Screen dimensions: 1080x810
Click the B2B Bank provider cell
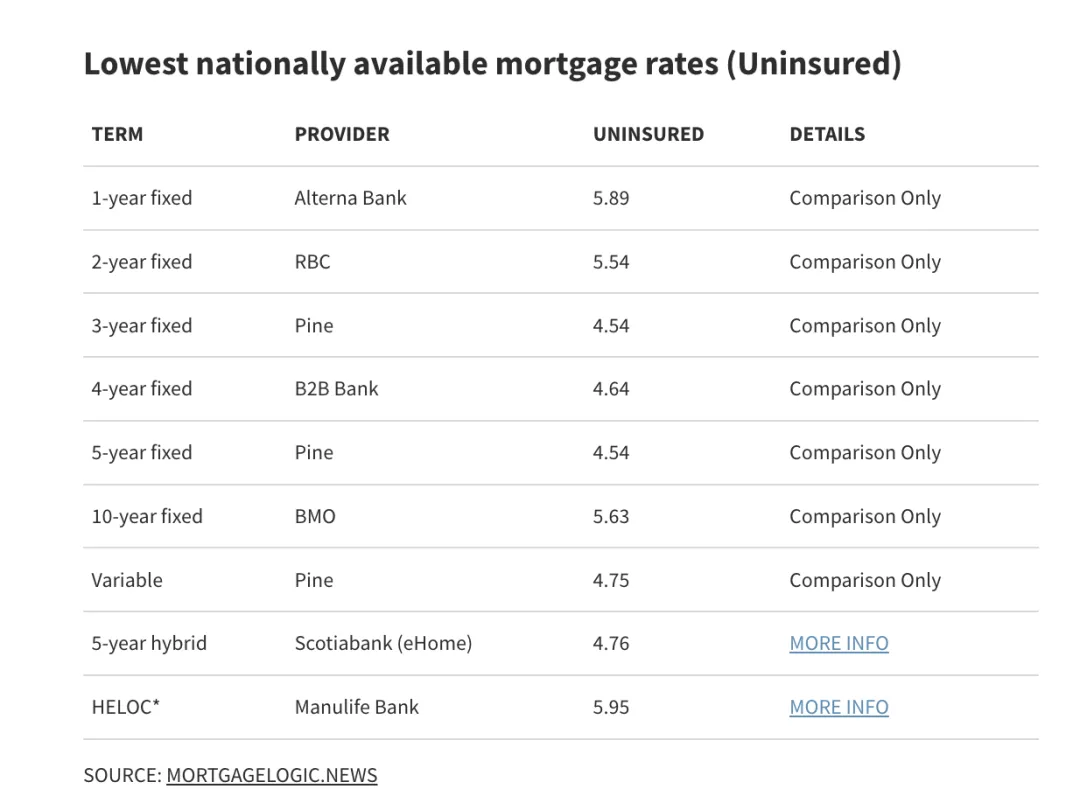pyautogui.click(x=336, y=389)
